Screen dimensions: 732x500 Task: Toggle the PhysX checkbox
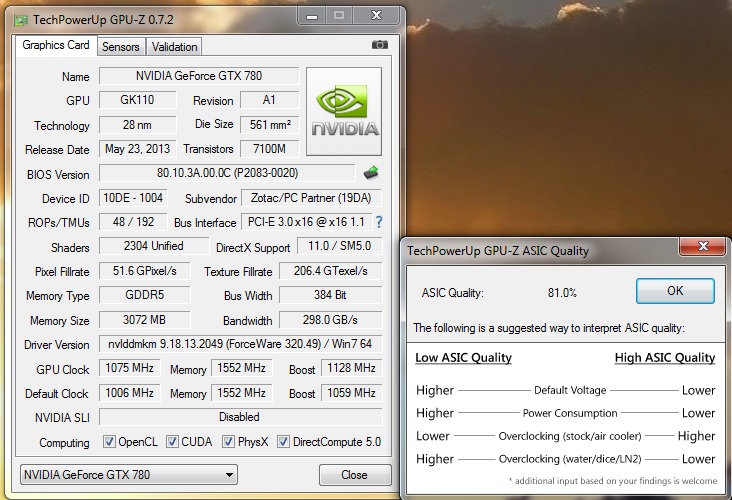tap(228, 442)
